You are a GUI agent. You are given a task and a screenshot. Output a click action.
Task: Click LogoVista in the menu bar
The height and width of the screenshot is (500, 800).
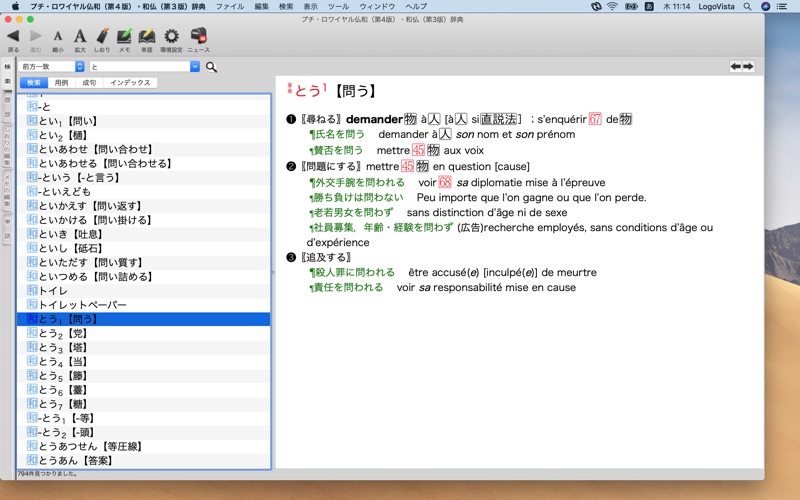(x=716, y=6)
